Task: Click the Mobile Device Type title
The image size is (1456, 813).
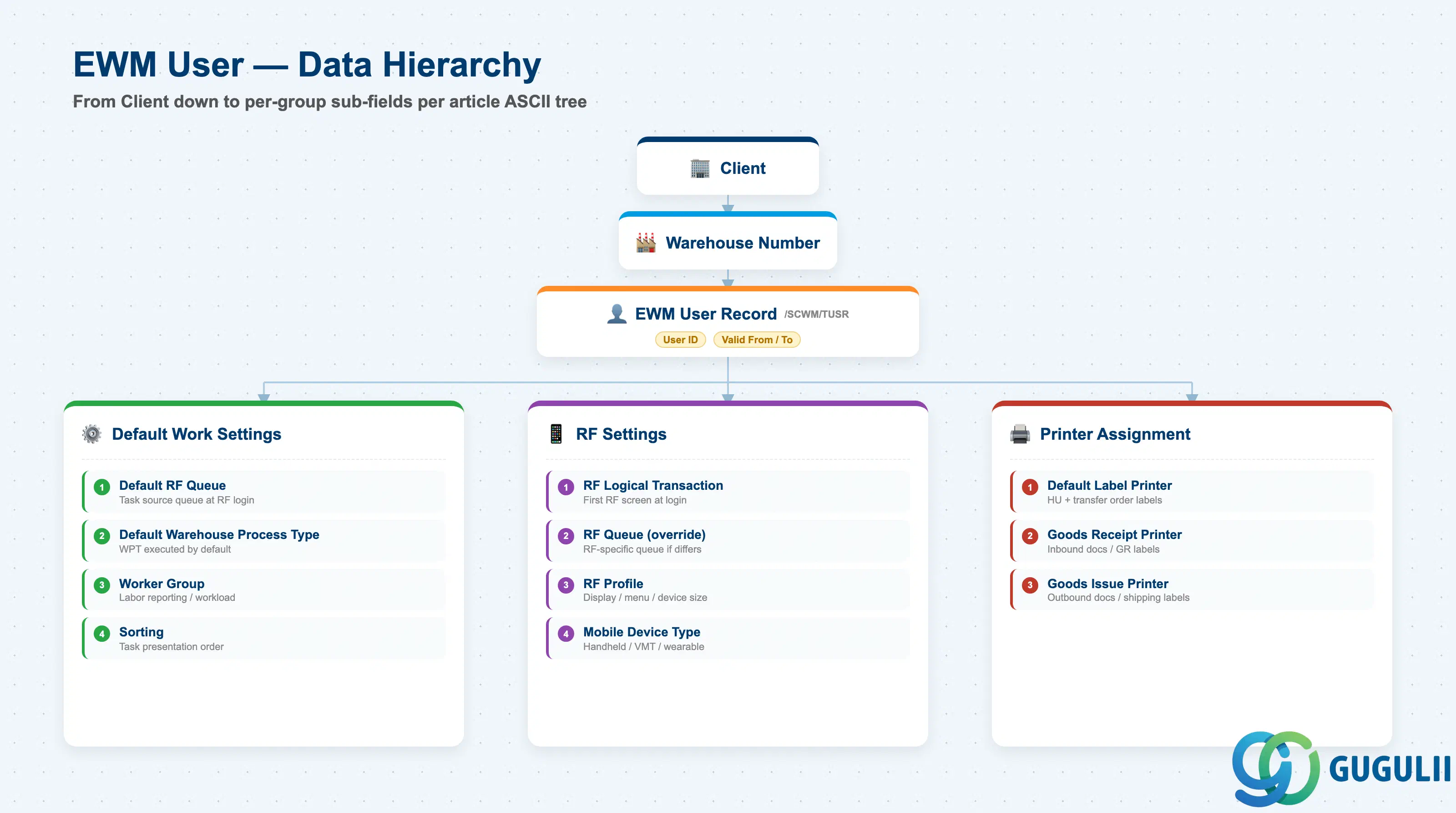Action: [642, 632]
